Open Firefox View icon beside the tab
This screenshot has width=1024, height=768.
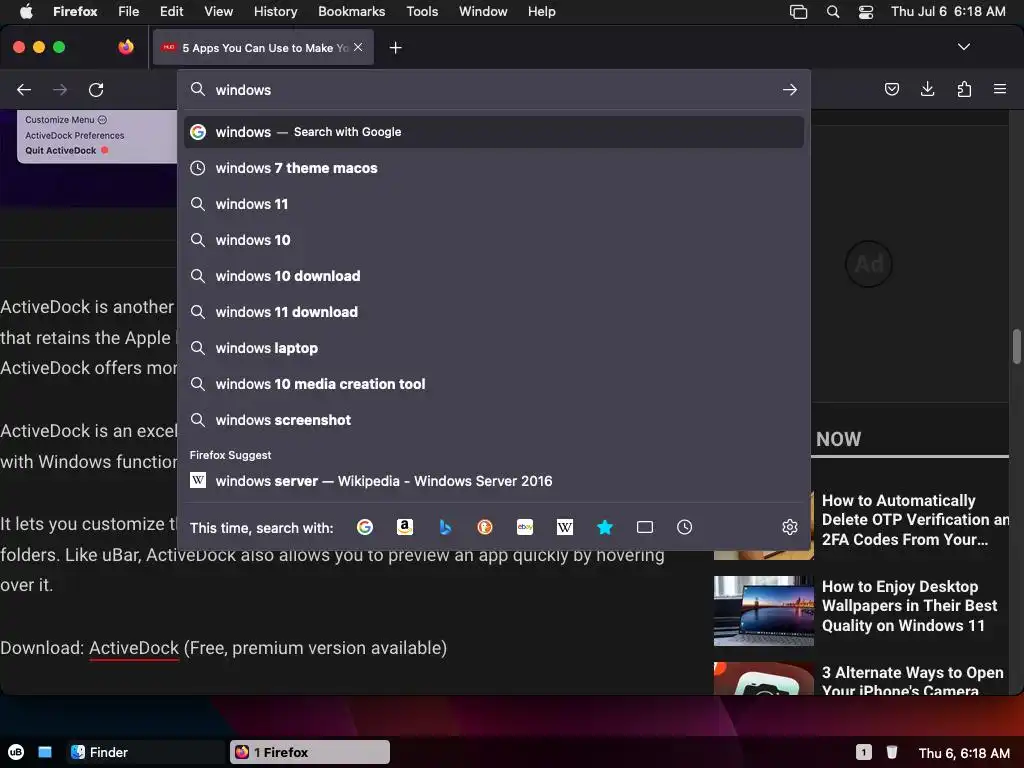pos(125,47)
